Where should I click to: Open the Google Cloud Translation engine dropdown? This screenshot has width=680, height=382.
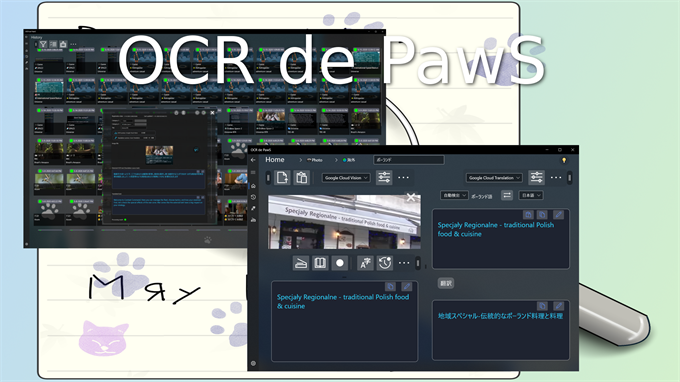[494, 178]
